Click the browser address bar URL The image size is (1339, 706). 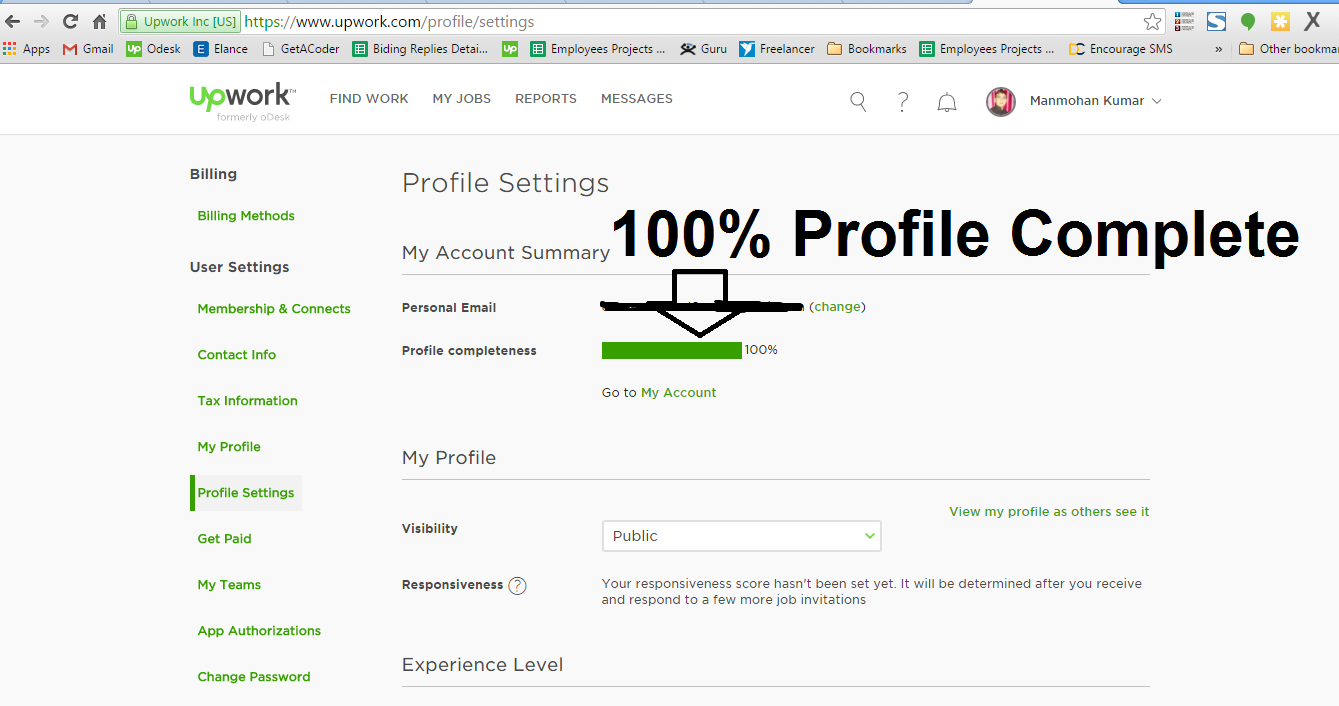(x=389, y=21)
